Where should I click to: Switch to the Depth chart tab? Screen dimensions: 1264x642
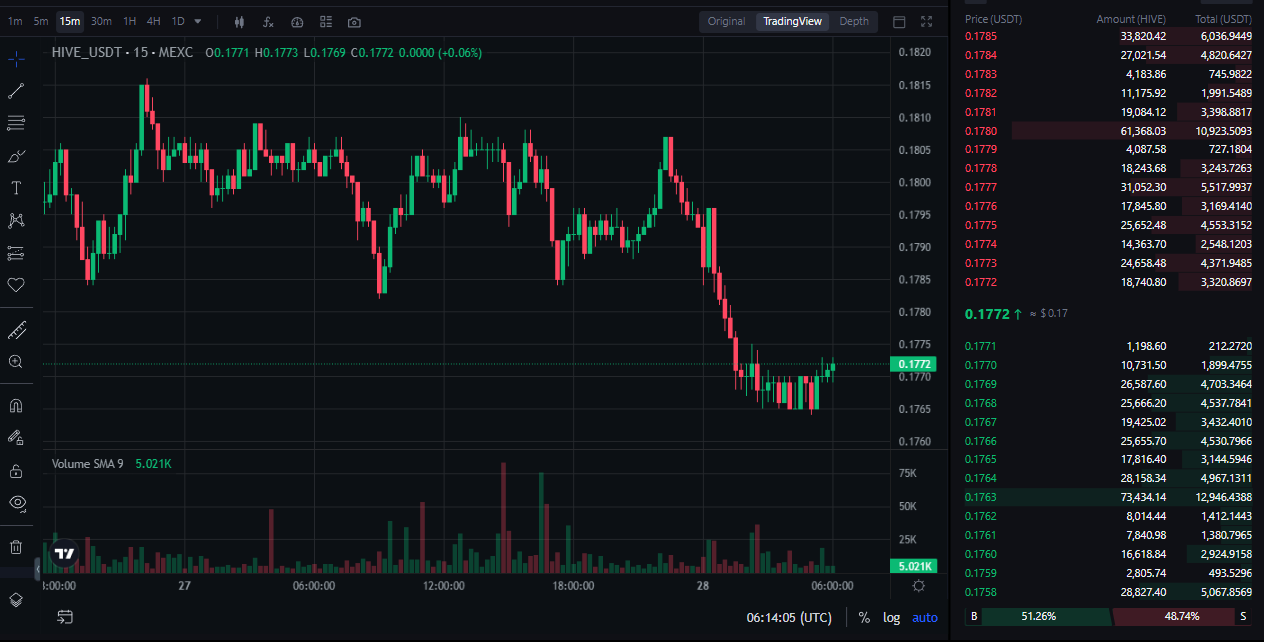click(x=854, y=21)
